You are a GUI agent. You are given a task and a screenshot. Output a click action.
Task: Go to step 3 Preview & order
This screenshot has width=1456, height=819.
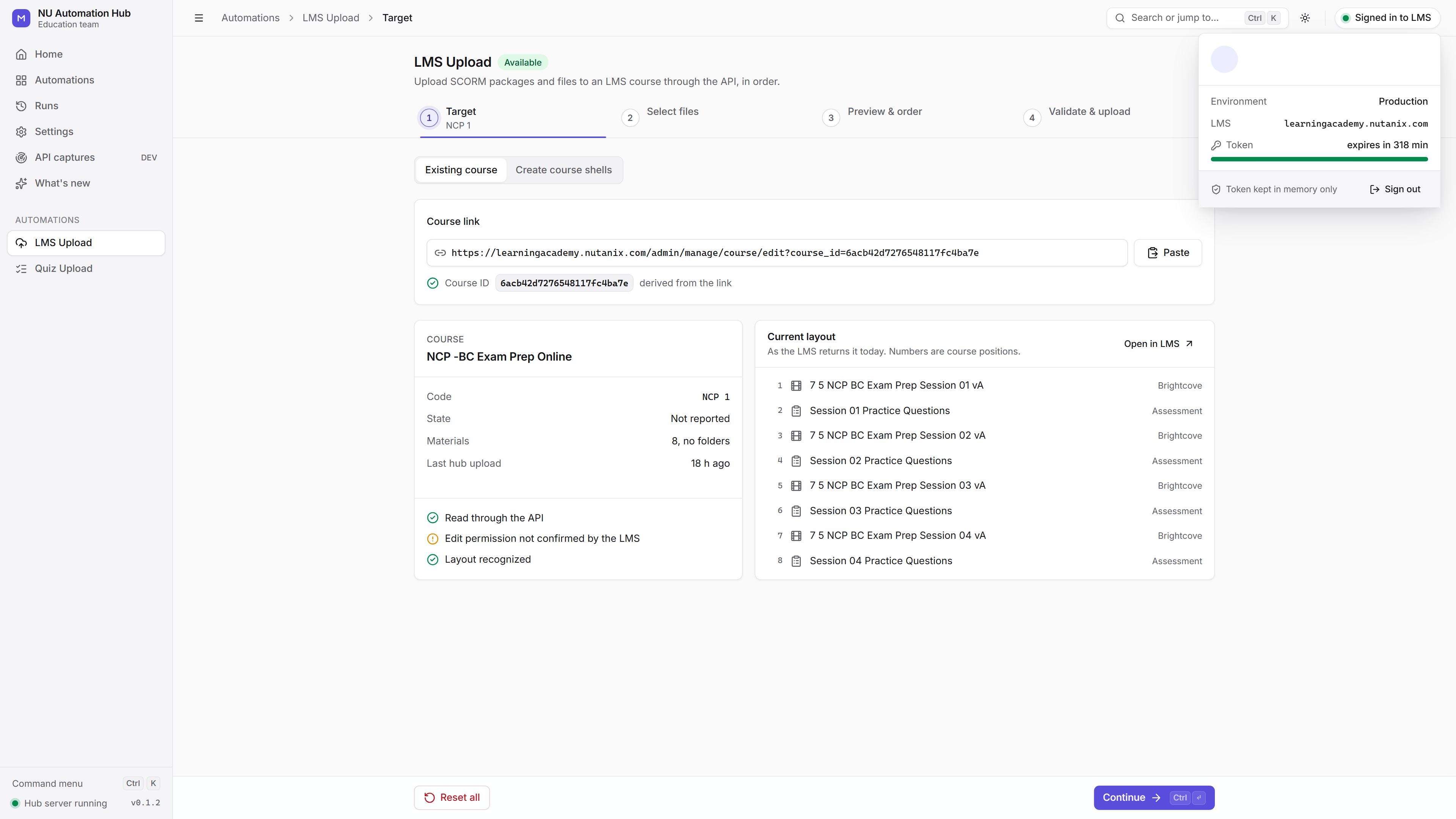click(x=872, y=118)
